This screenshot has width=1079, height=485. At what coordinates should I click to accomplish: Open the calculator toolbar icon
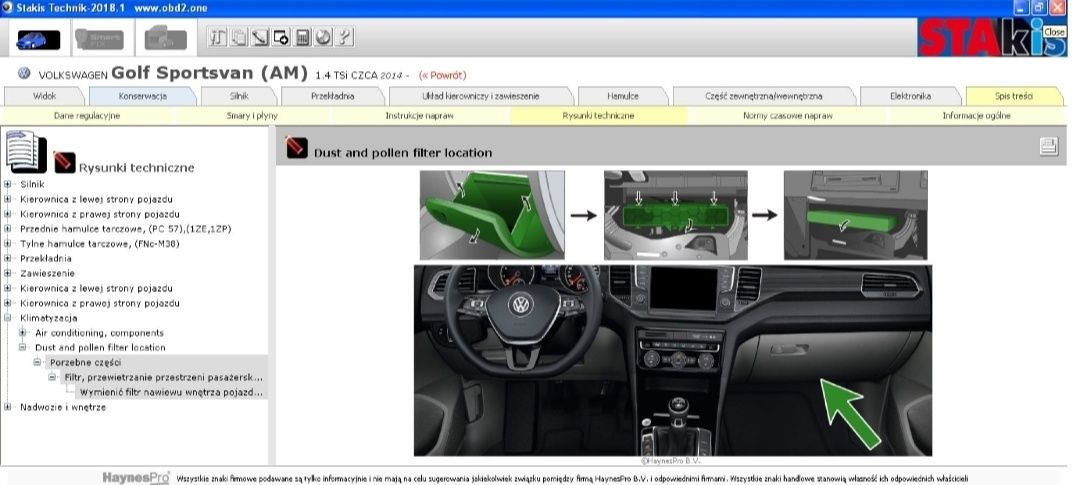(x=302, y=38)
